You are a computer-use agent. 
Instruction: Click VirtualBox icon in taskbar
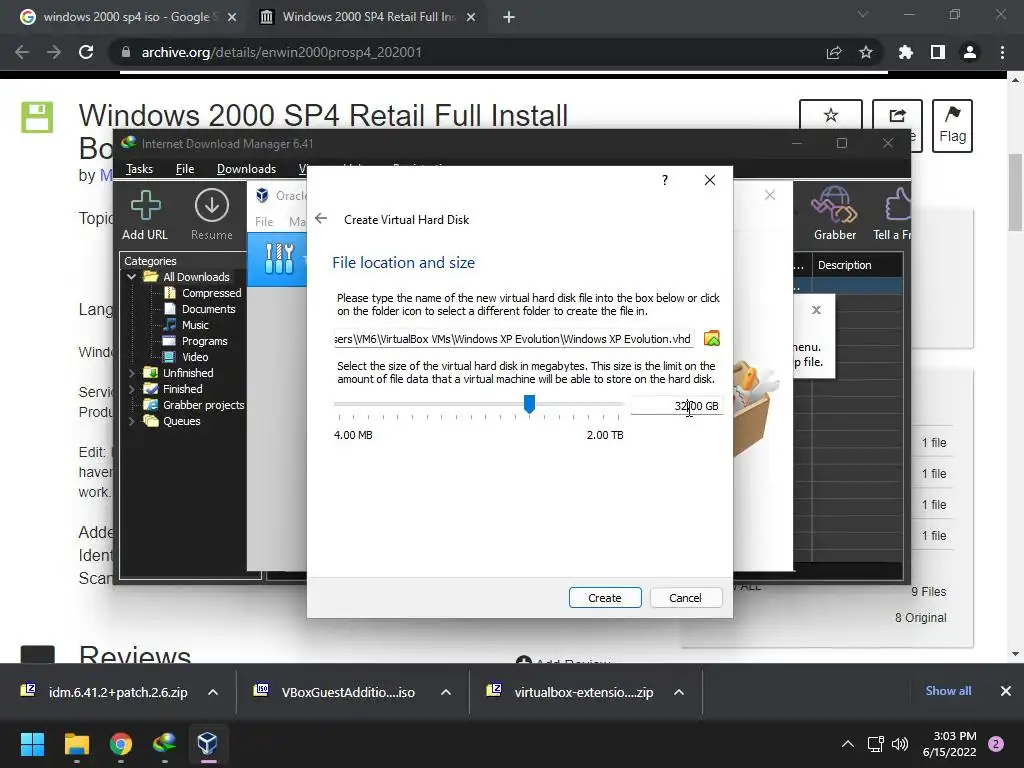(x=208, y=743)
